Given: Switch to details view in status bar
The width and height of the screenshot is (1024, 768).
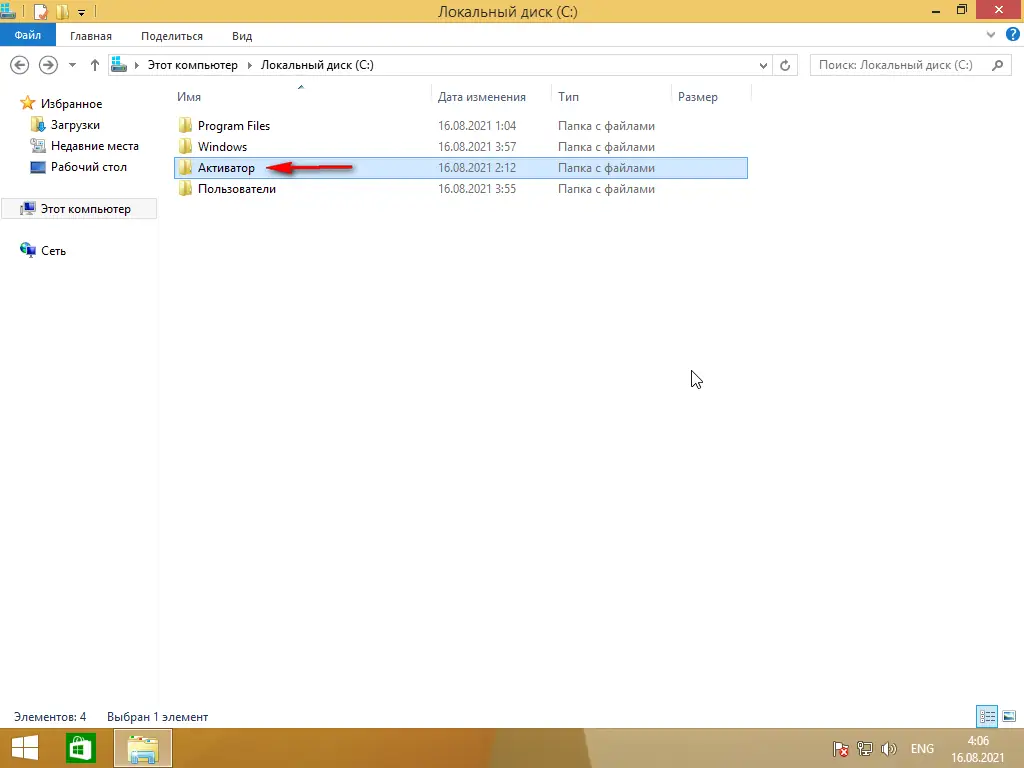Looking at the screenshot, I should (x=987, y=716).
